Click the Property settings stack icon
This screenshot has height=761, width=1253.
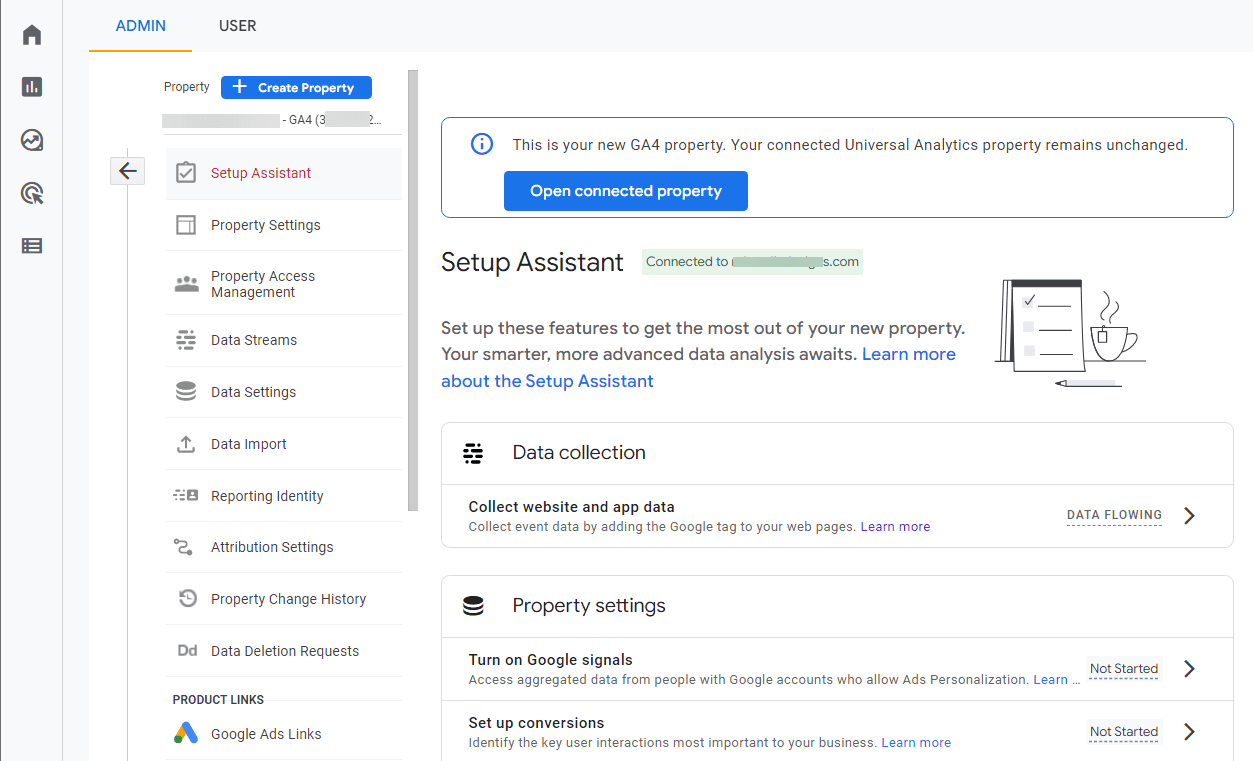473,606
